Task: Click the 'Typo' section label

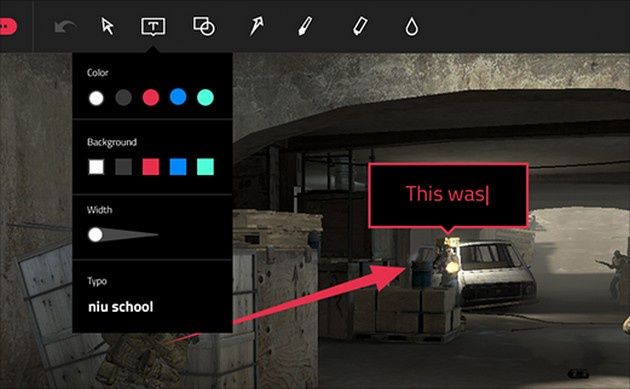Action: [x=97, y=281]
